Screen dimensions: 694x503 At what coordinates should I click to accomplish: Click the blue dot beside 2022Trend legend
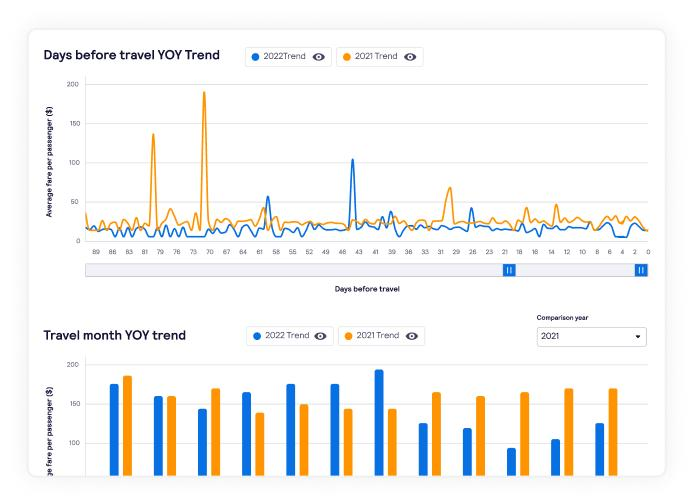pyautogui.click(x=255, y=57)
